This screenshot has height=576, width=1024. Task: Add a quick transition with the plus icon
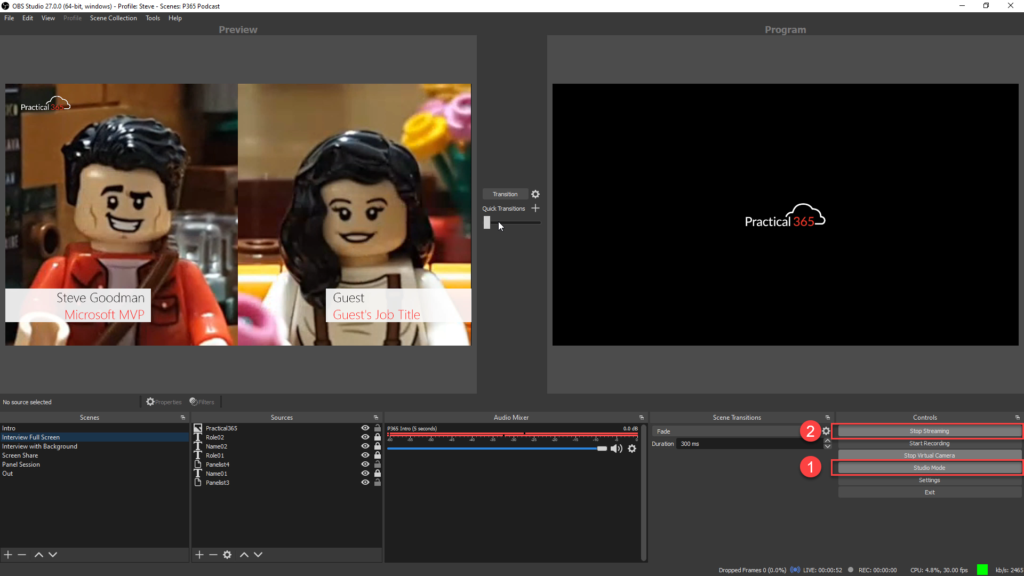(536, 208)
